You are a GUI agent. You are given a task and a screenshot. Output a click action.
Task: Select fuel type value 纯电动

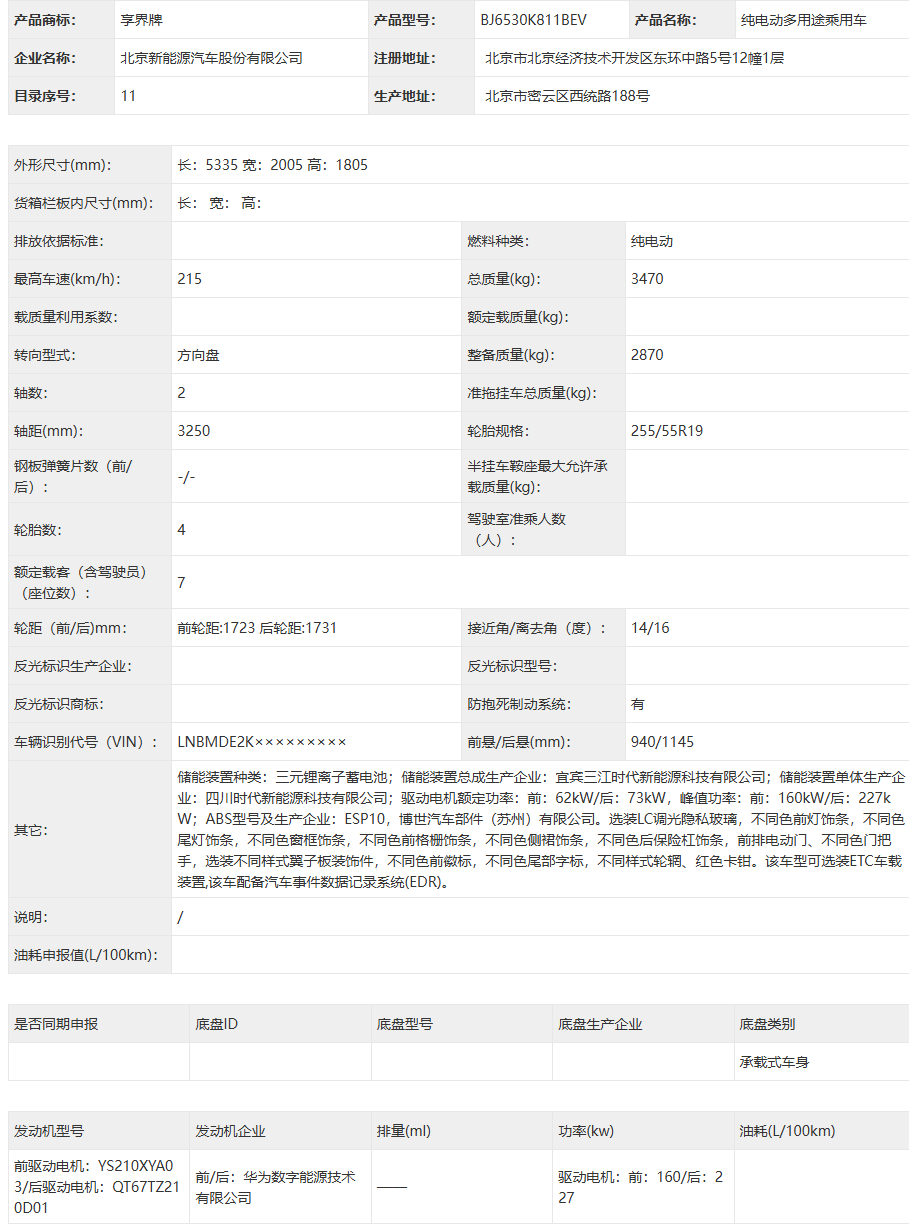click(652, 241)
